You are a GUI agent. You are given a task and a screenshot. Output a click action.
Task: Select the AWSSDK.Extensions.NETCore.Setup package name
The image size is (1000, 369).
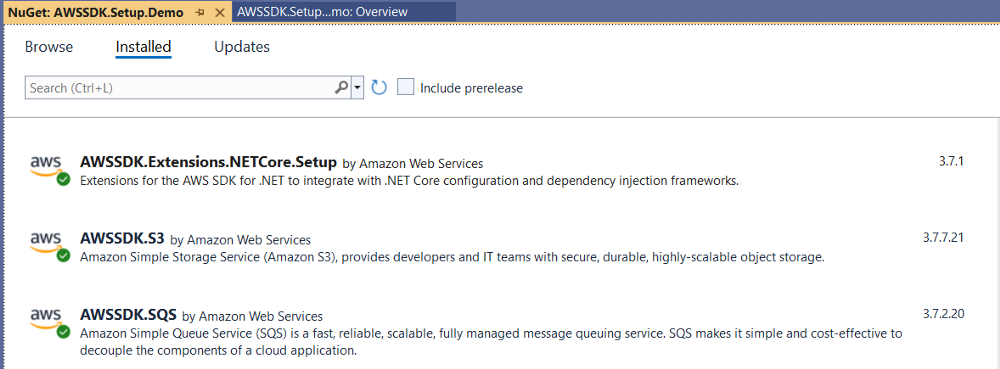[x=209, y=162]
